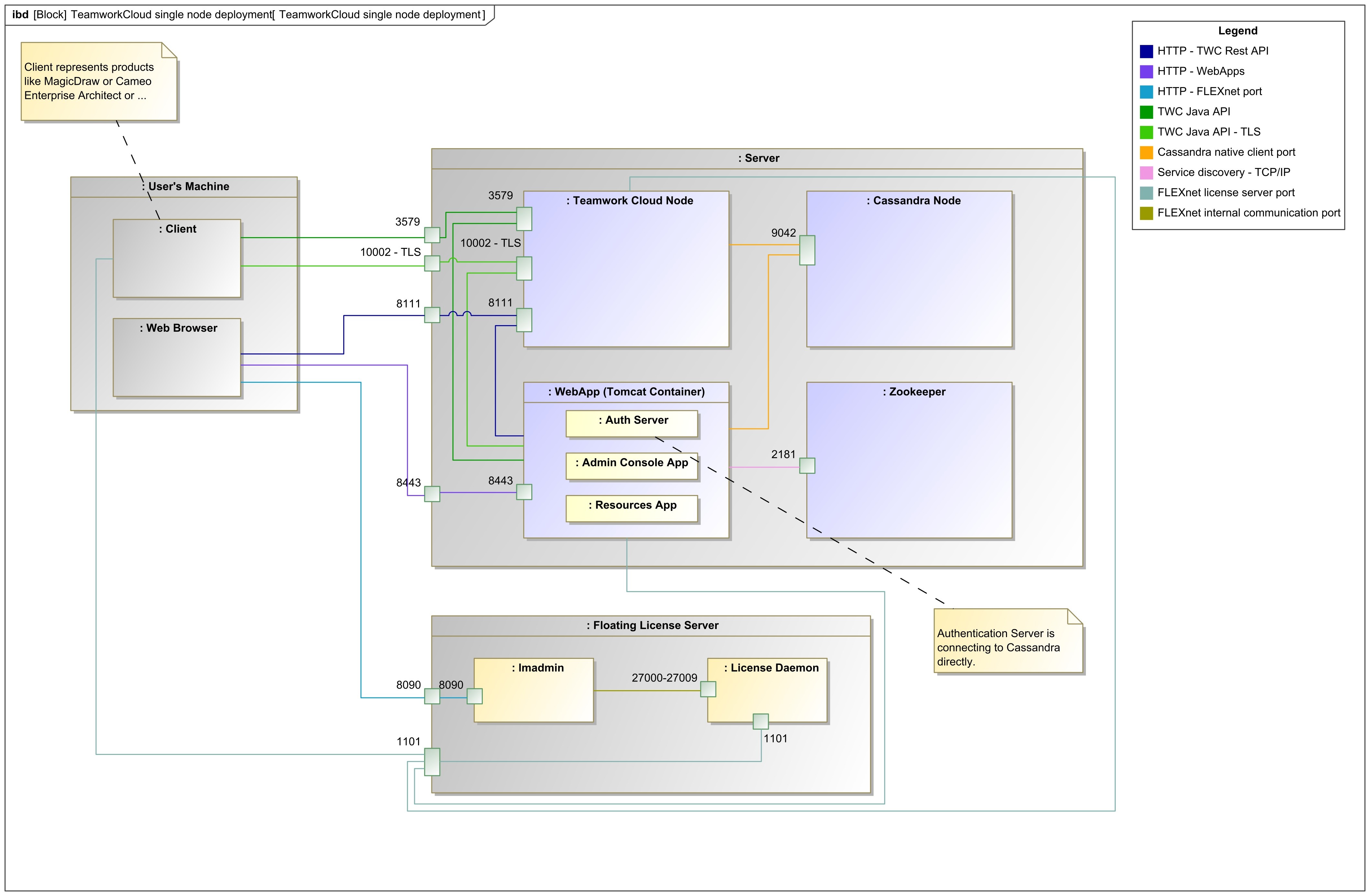Select the 1101 port under License Daemon
The image size is (1370, 896).
tap(760, 721)
